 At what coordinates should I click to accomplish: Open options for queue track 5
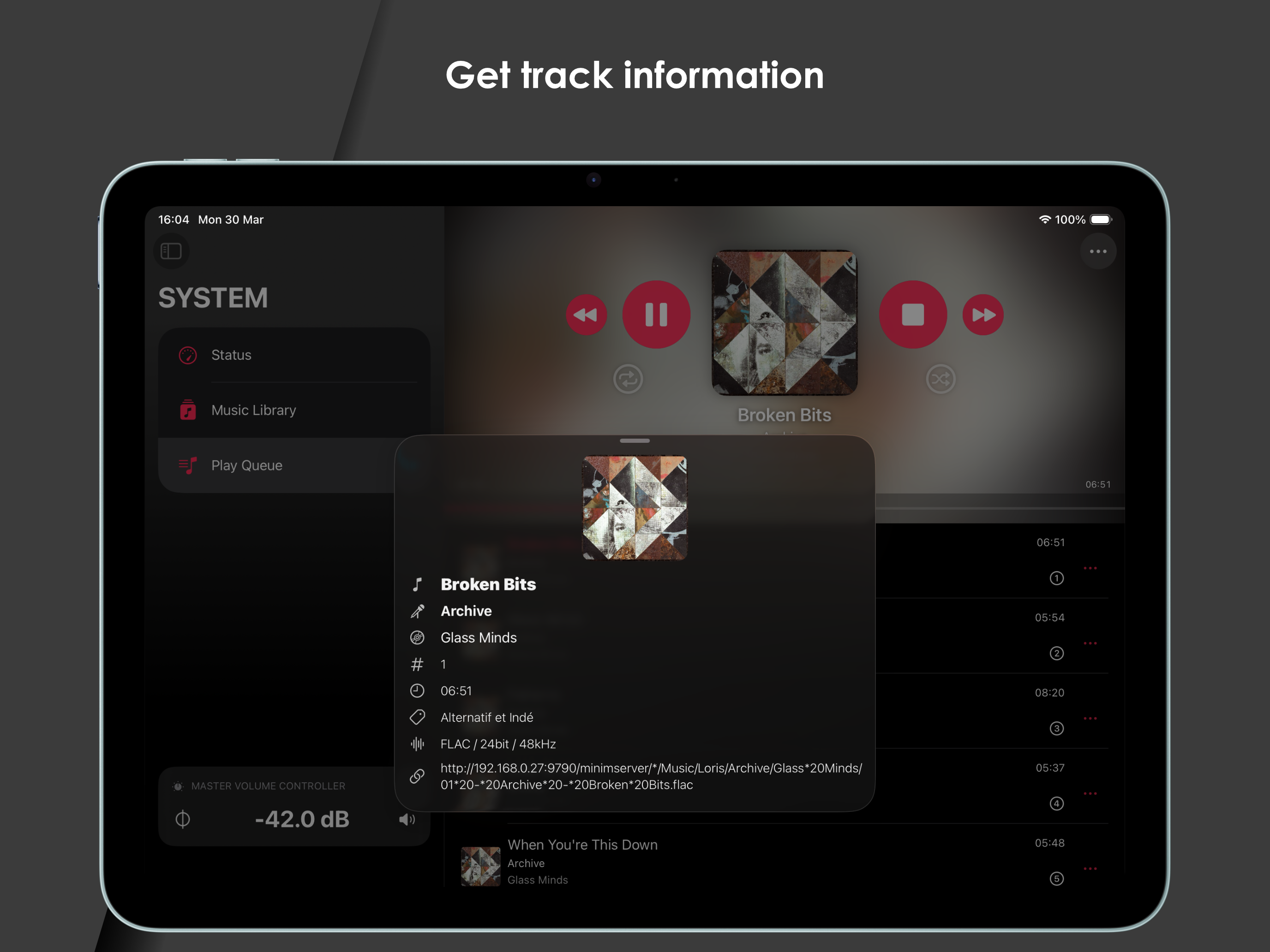pos(1090,869)
